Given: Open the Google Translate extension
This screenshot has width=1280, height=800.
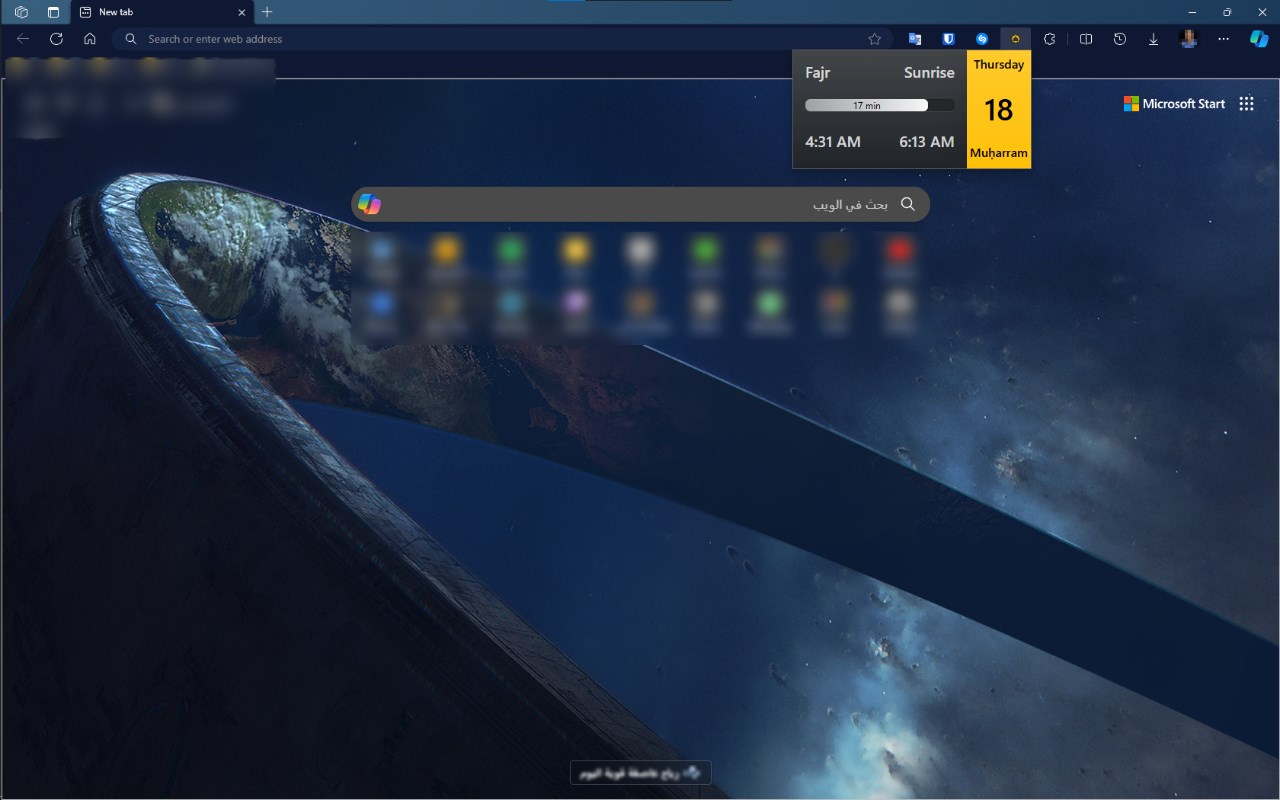Looking at the screenshot, I should (915, 39).
